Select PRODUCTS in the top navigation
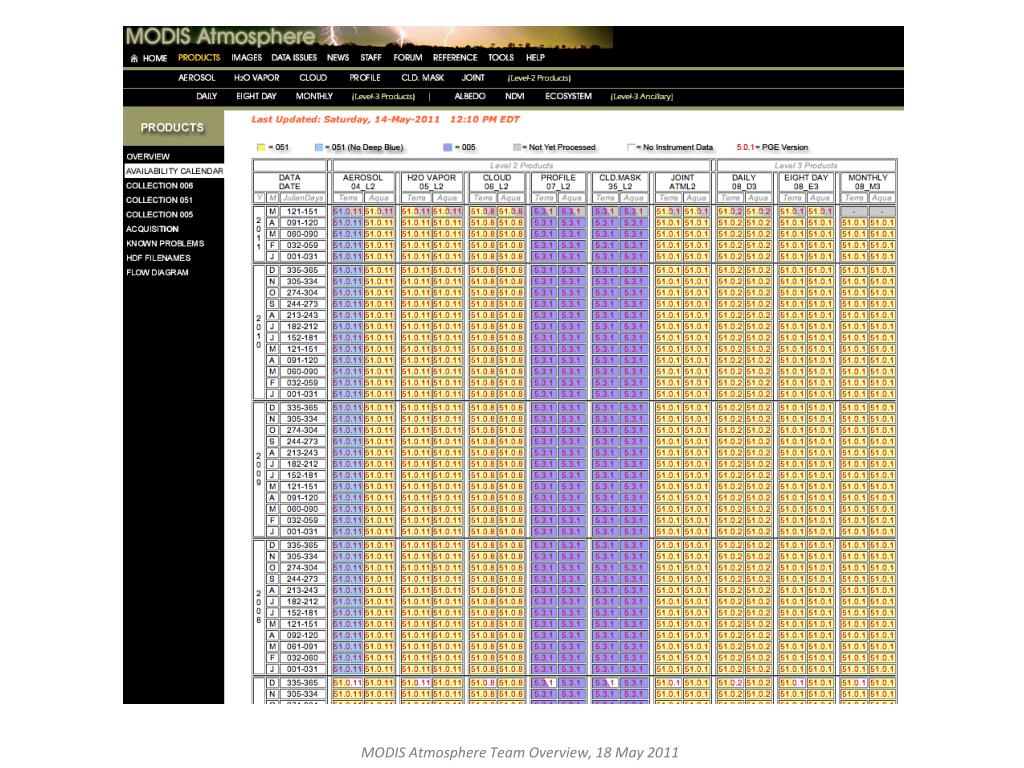This screenshot has width=1024, height=768. click(199, 57)
